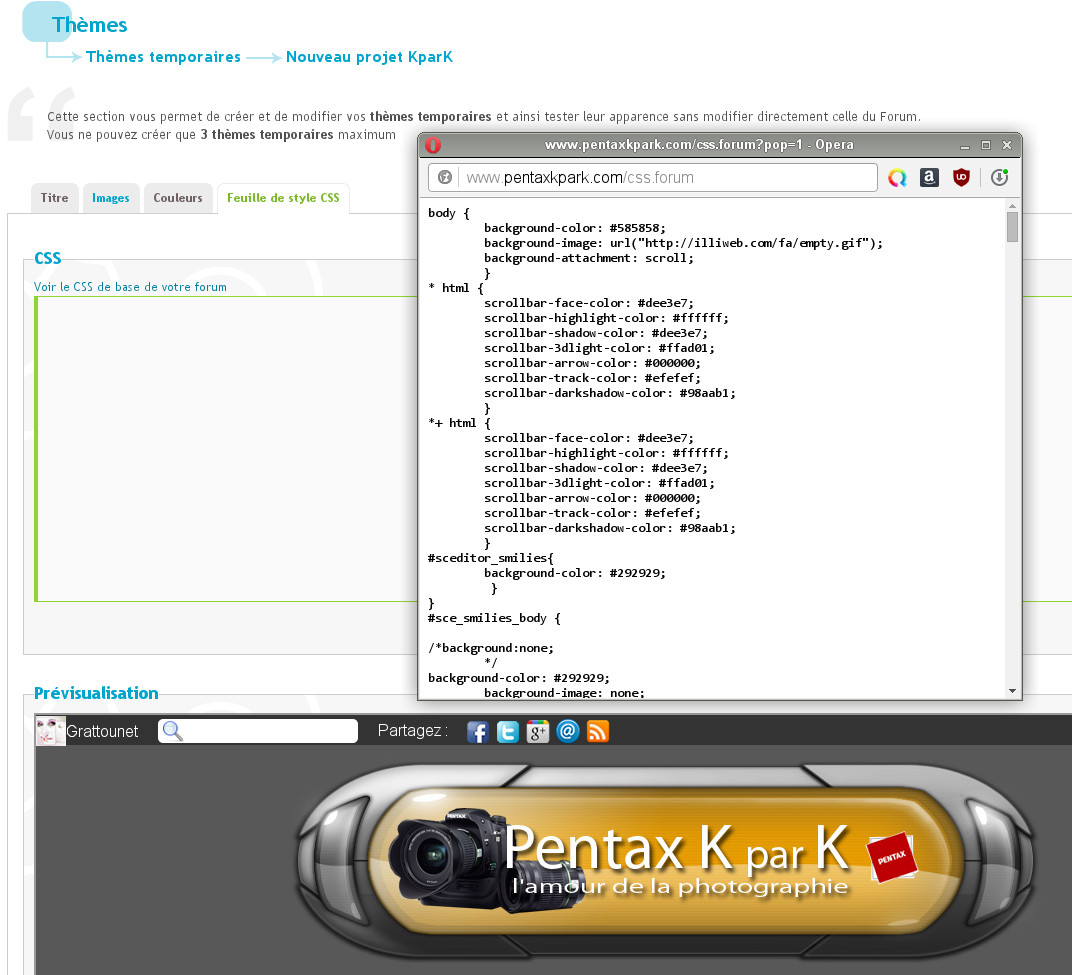Click the search input field in the preview

[x=258, y=731]
